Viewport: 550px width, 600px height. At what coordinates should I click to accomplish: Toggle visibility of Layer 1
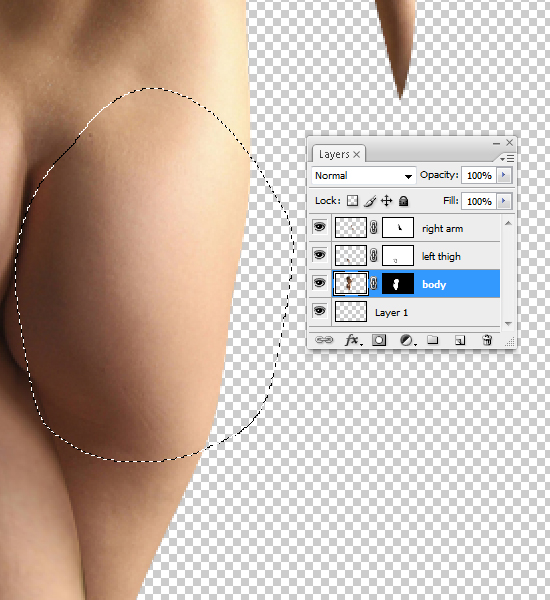pyautogui.click(x=320, y=311)
